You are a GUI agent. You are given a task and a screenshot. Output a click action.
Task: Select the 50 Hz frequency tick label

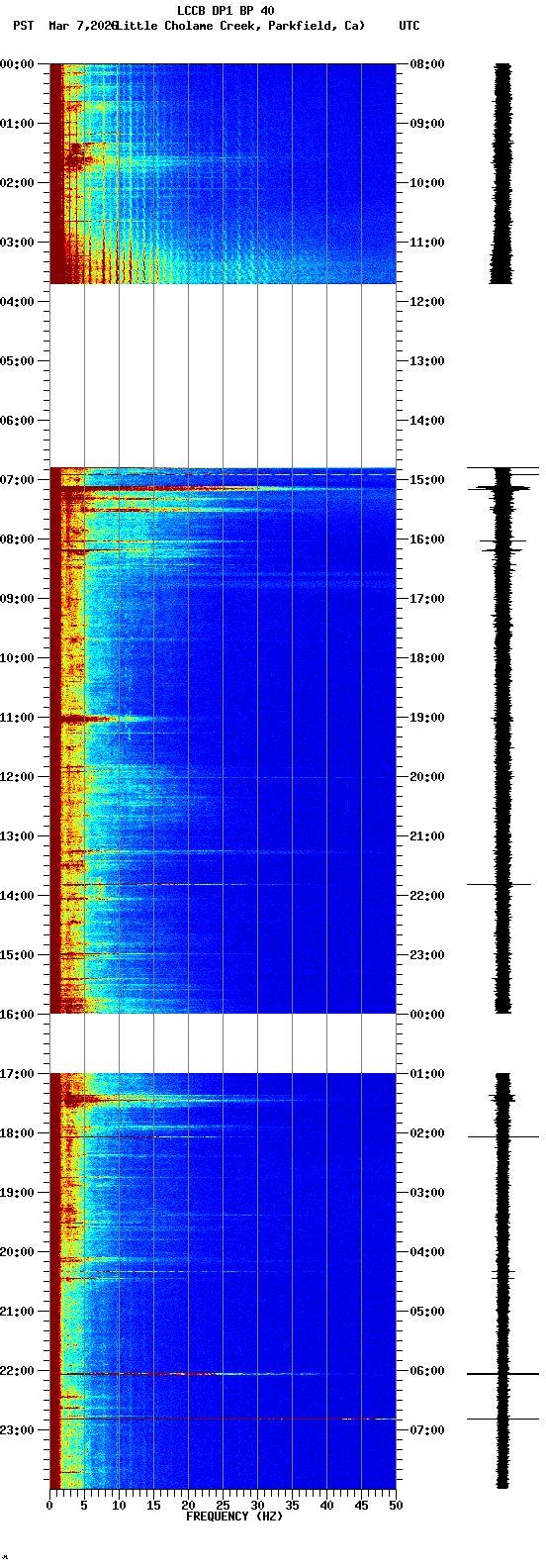396,1506
